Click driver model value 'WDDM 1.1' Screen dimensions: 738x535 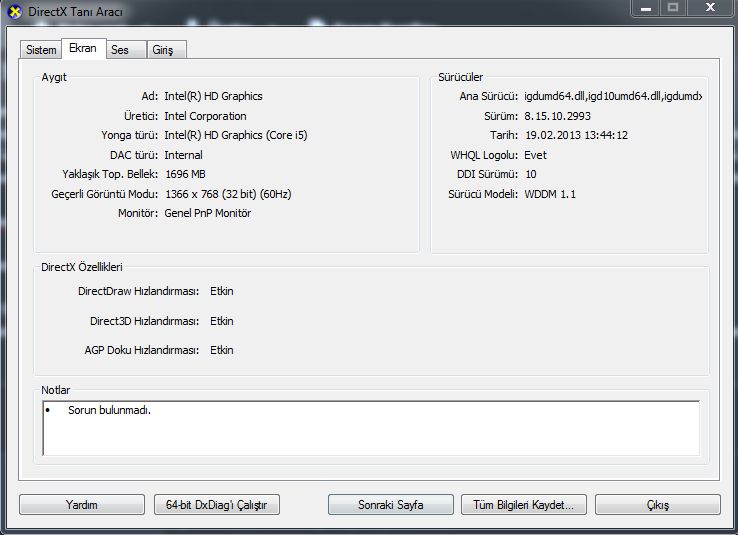coord(550,194)
